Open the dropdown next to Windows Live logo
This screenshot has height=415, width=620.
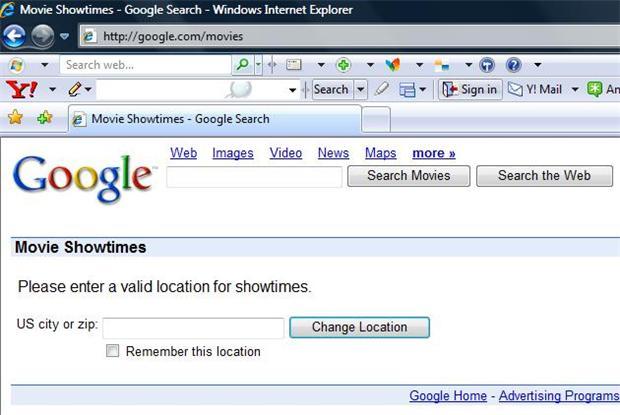[x=44, y=65]
